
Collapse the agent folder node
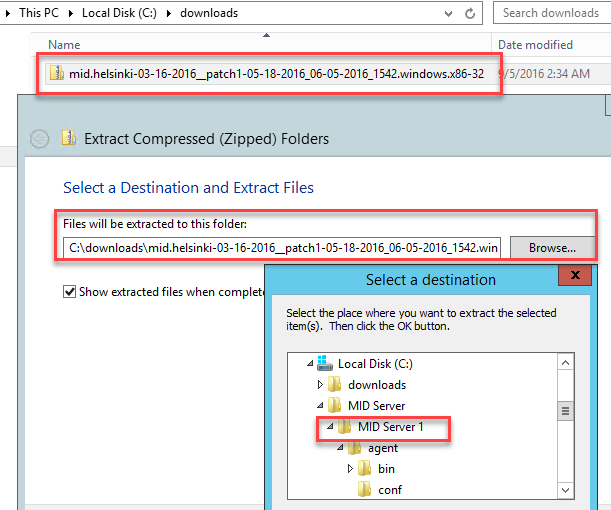pos(340,448)
